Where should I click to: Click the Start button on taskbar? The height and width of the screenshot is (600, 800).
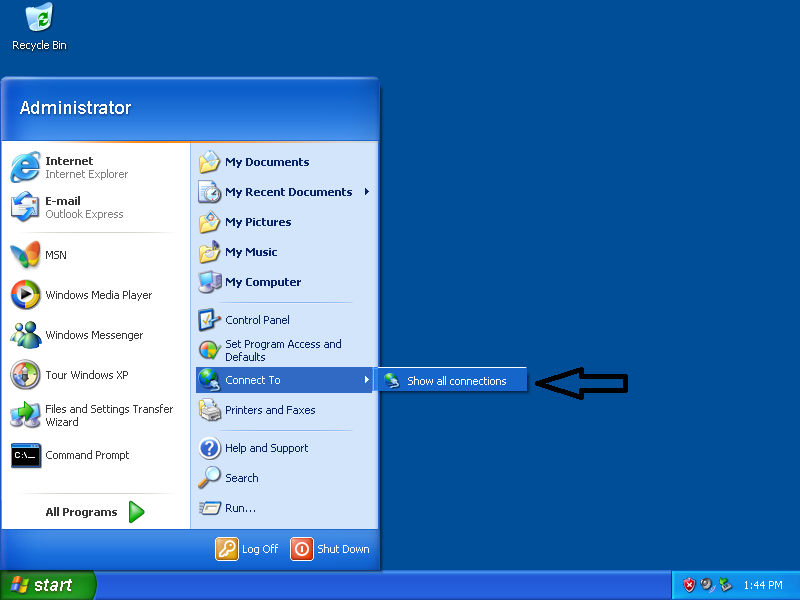tap(48, 585)
